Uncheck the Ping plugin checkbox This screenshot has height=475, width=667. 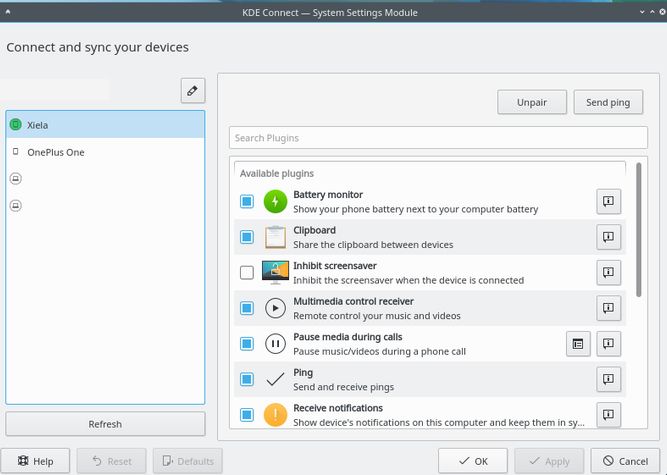coord(247,379)
